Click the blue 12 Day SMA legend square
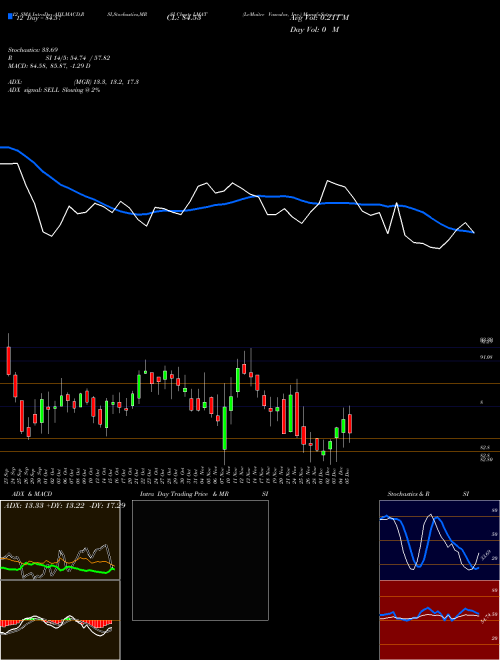This screenshot has height=660, width=500. (10, 17)
